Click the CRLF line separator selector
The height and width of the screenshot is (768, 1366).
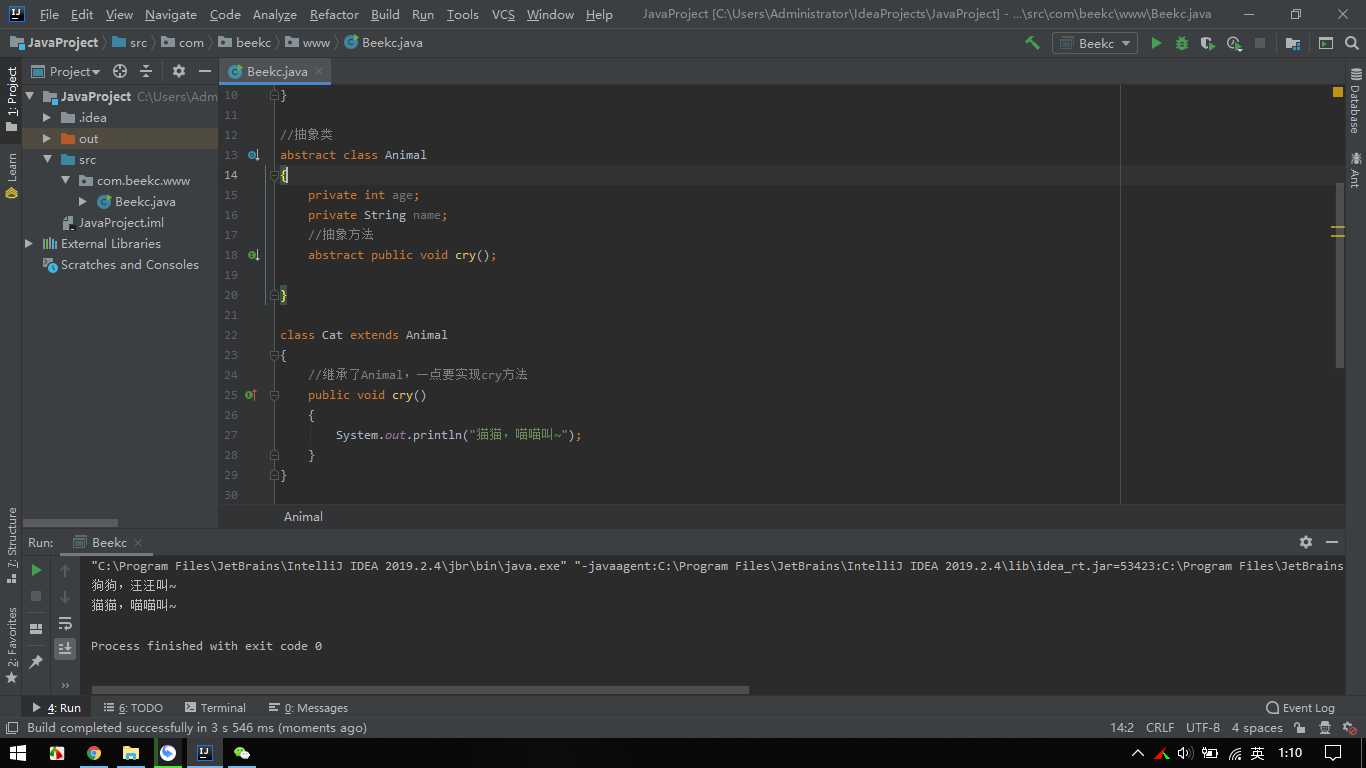pos(1160,728)
